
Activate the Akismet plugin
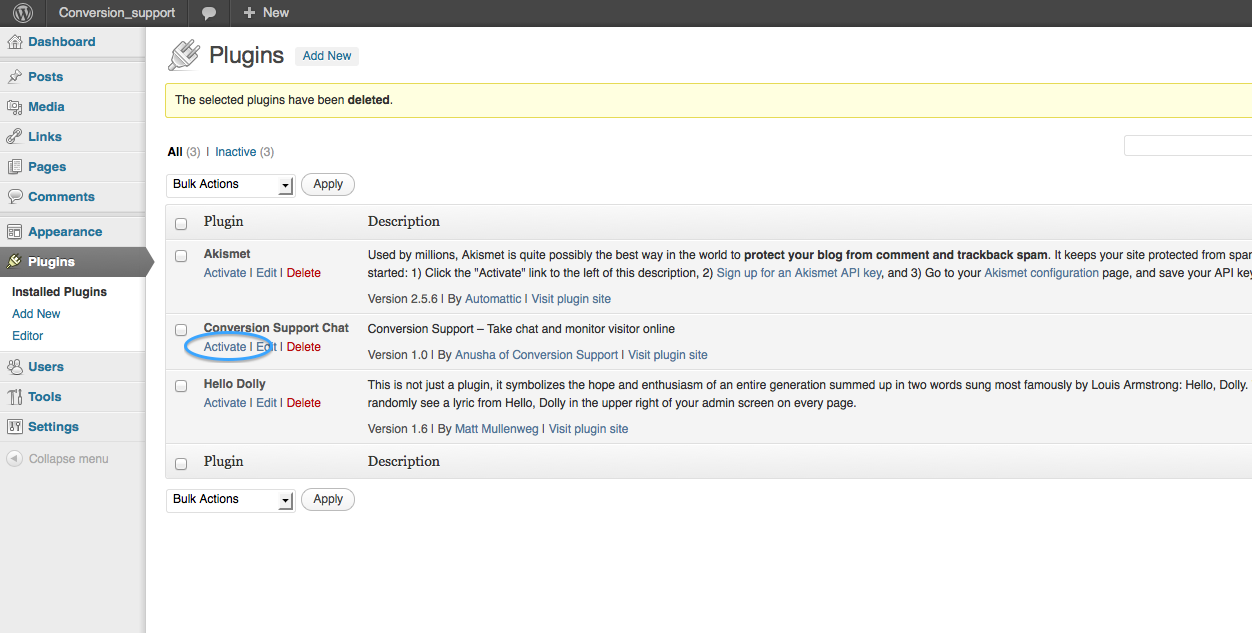tap(225, 273)
